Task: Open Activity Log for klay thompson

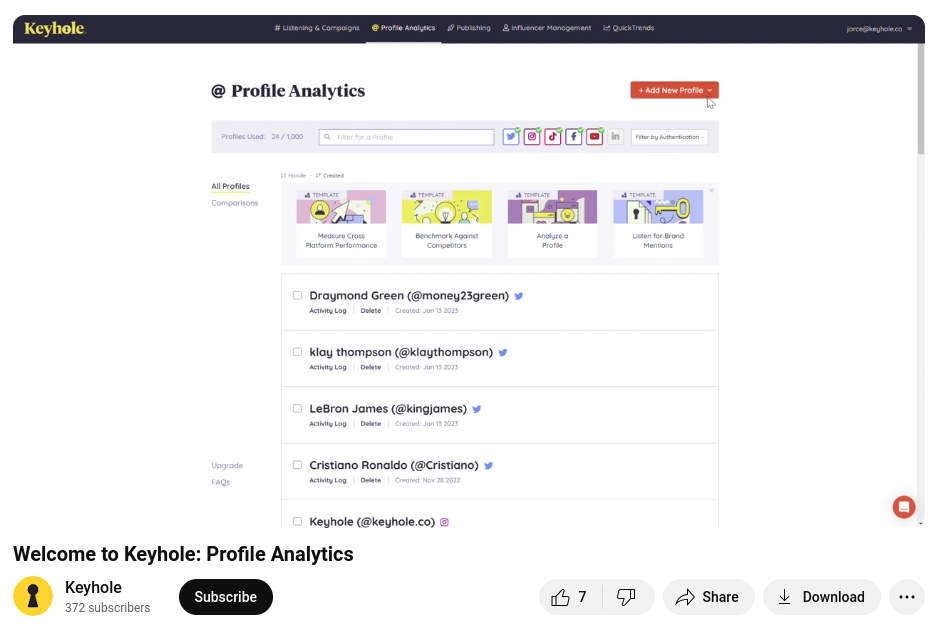Action: point(327,367)
